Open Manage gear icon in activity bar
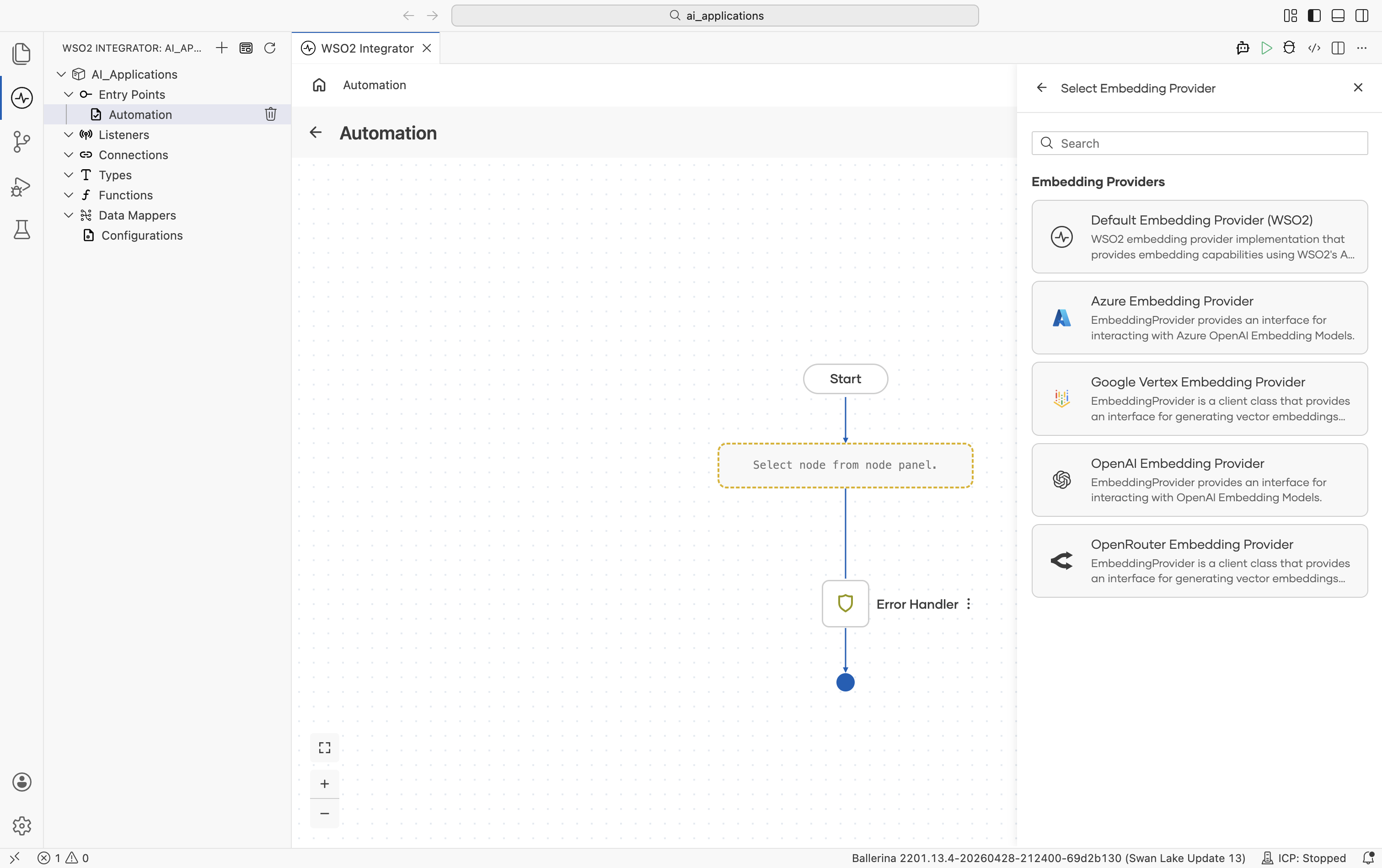Viewport: 1382px width, 868px height. pos(21,825)
